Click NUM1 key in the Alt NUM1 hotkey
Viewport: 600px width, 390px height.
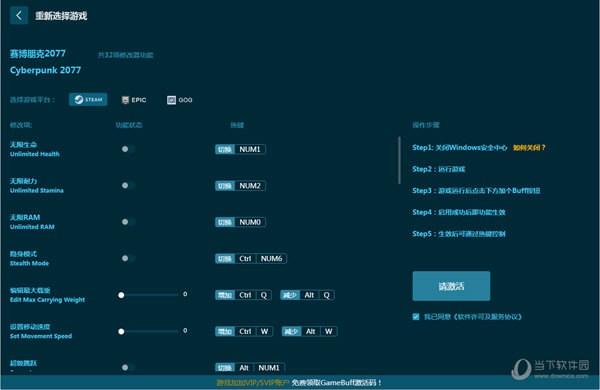coord(269,368)
